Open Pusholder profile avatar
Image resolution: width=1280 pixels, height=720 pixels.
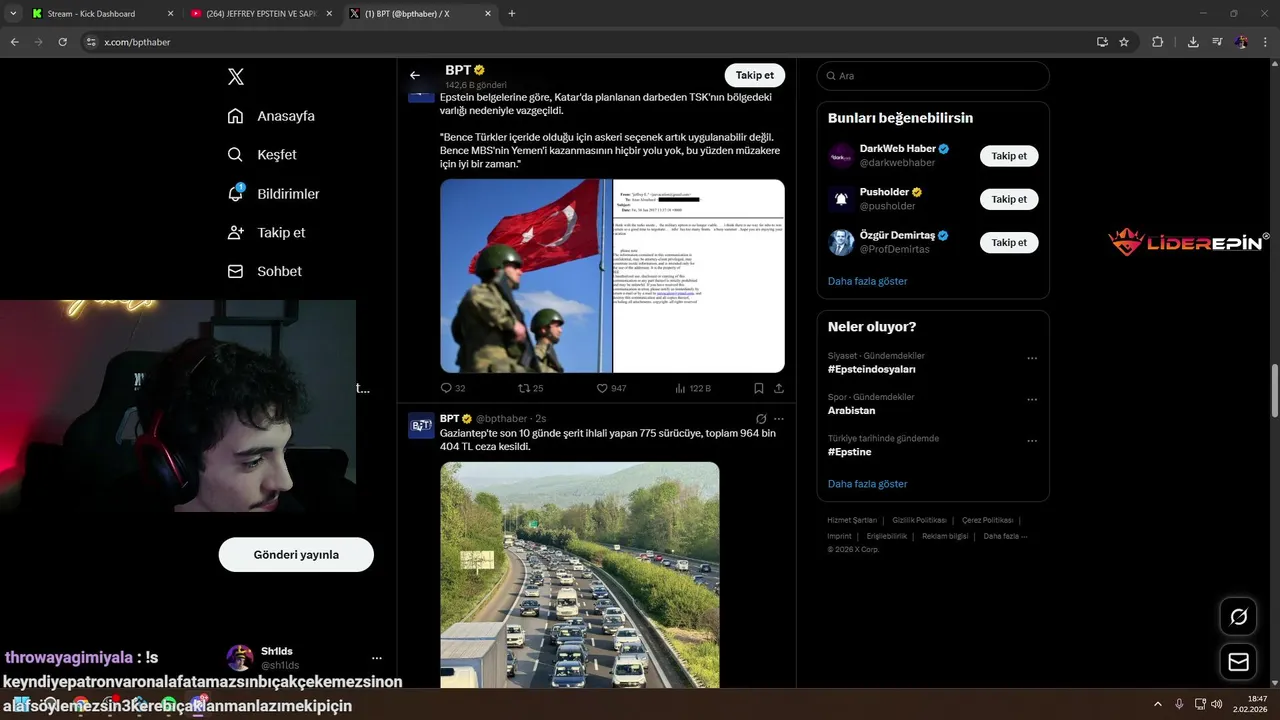click(841, 199)
